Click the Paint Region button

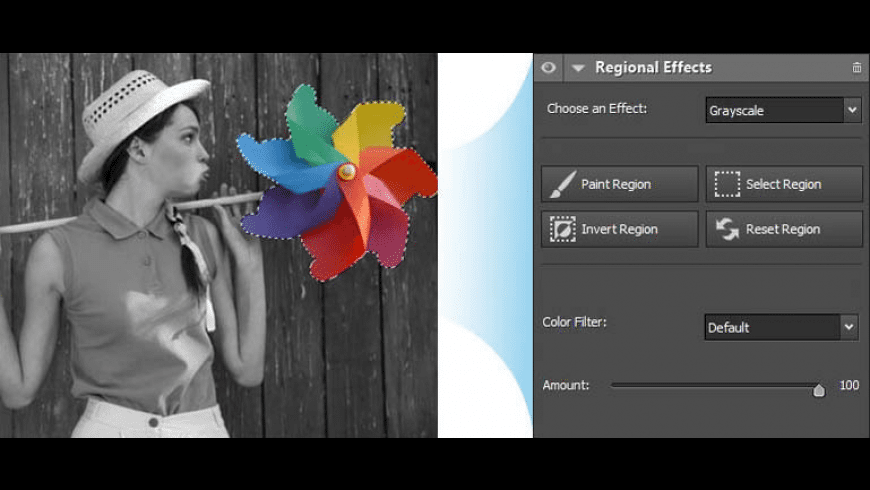620,184
